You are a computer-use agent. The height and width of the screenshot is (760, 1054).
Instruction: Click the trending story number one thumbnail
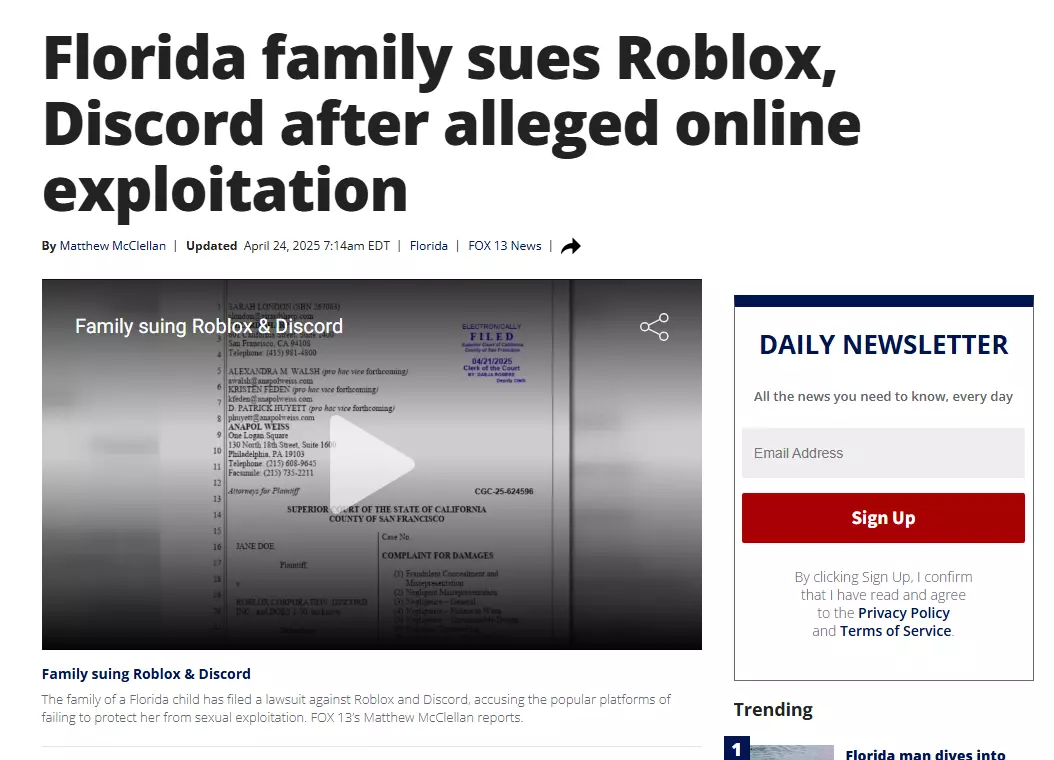point(792,753)
